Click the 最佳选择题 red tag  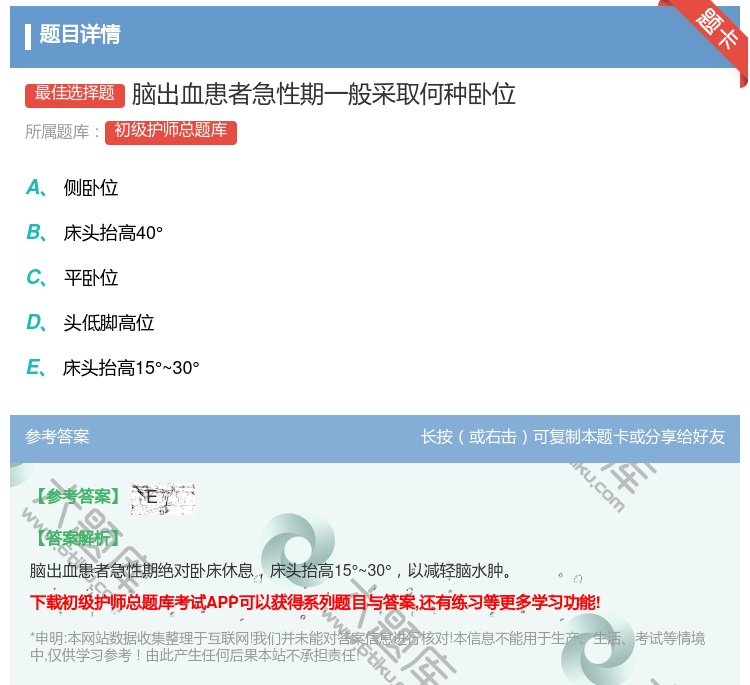coord(75,94)
